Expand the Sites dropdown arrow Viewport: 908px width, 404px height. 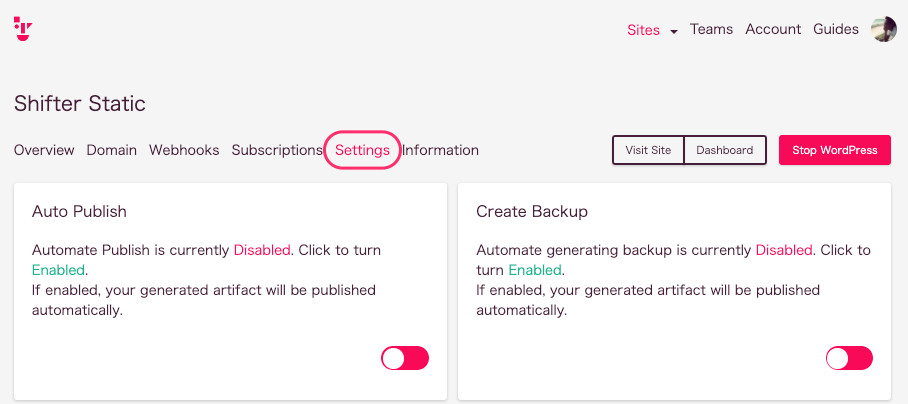[674, 32]
